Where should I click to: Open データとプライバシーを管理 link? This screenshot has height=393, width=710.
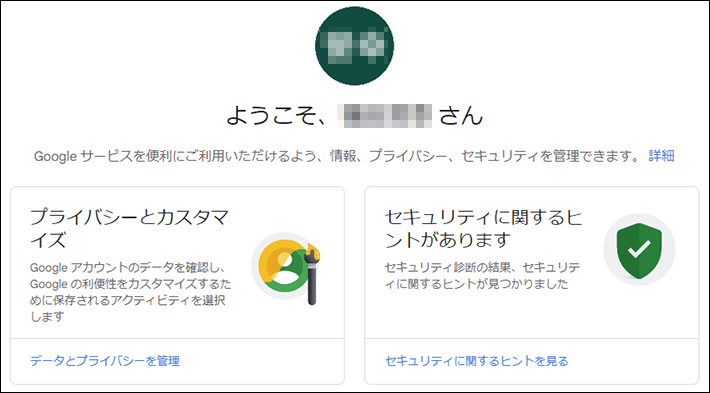pos(105,361)
